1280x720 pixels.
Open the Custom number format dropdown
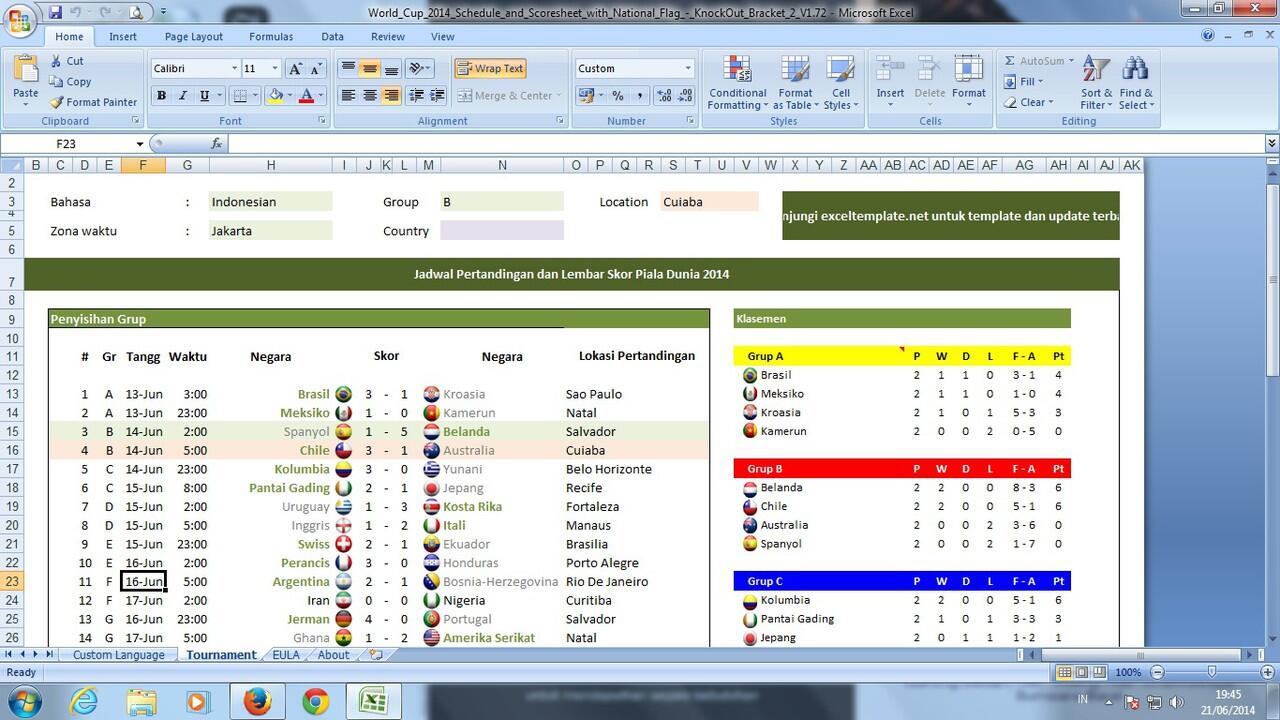point(688,69)
